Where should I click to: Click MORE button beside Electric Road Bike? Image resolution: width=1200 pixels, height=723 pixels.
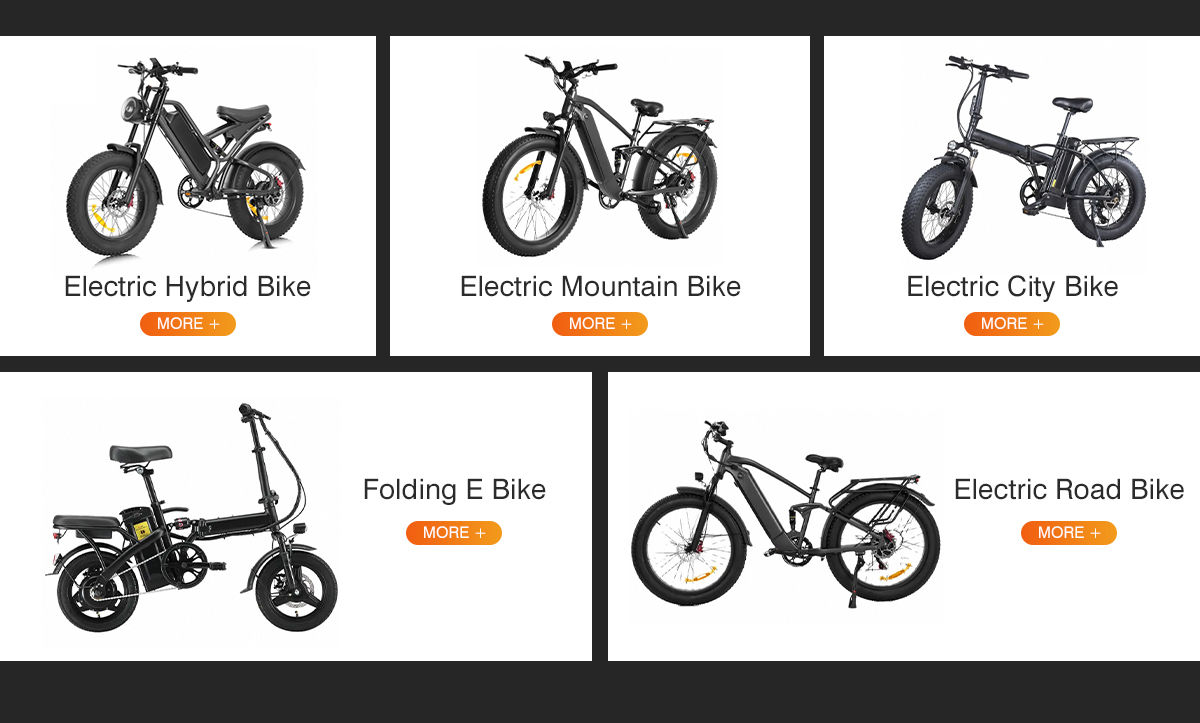tap(1068, 533)
